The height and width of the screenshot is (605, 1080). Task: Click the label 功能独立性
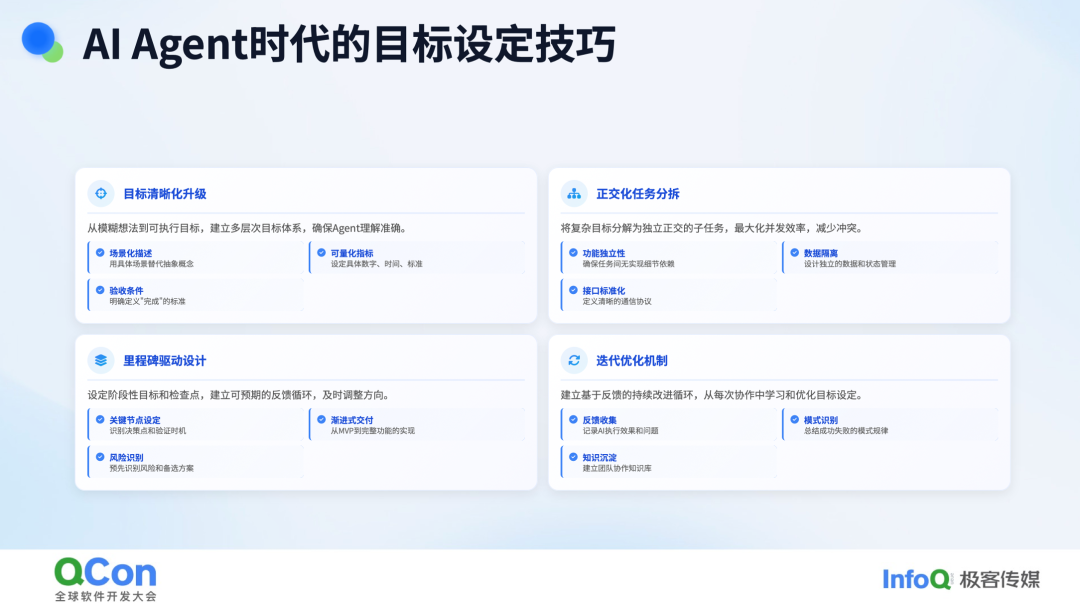tap(604, 253)
